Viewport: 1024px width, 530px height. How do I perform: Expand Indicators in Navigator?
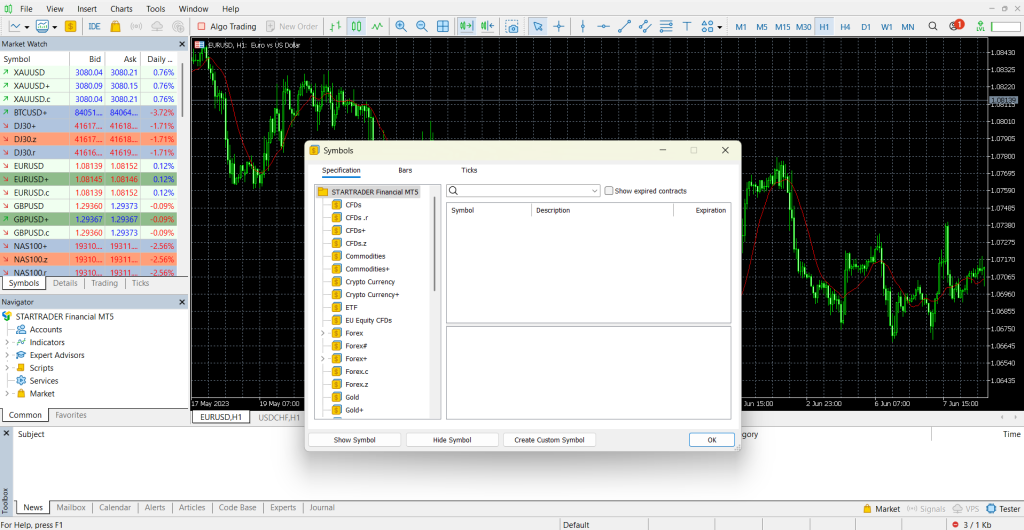click(x=7, y=342)
